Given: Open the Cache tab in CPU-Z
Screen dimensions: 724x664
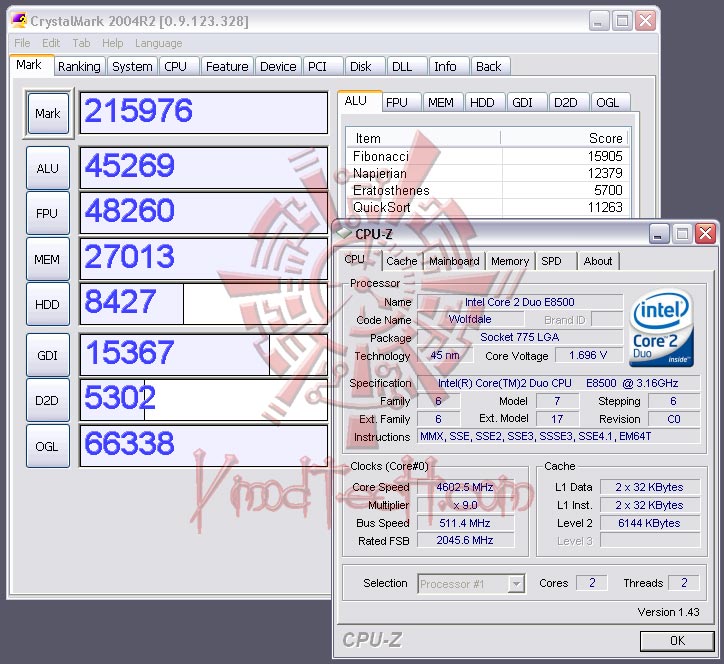Looking at the screenshot, I should click(x=402, y=261).
